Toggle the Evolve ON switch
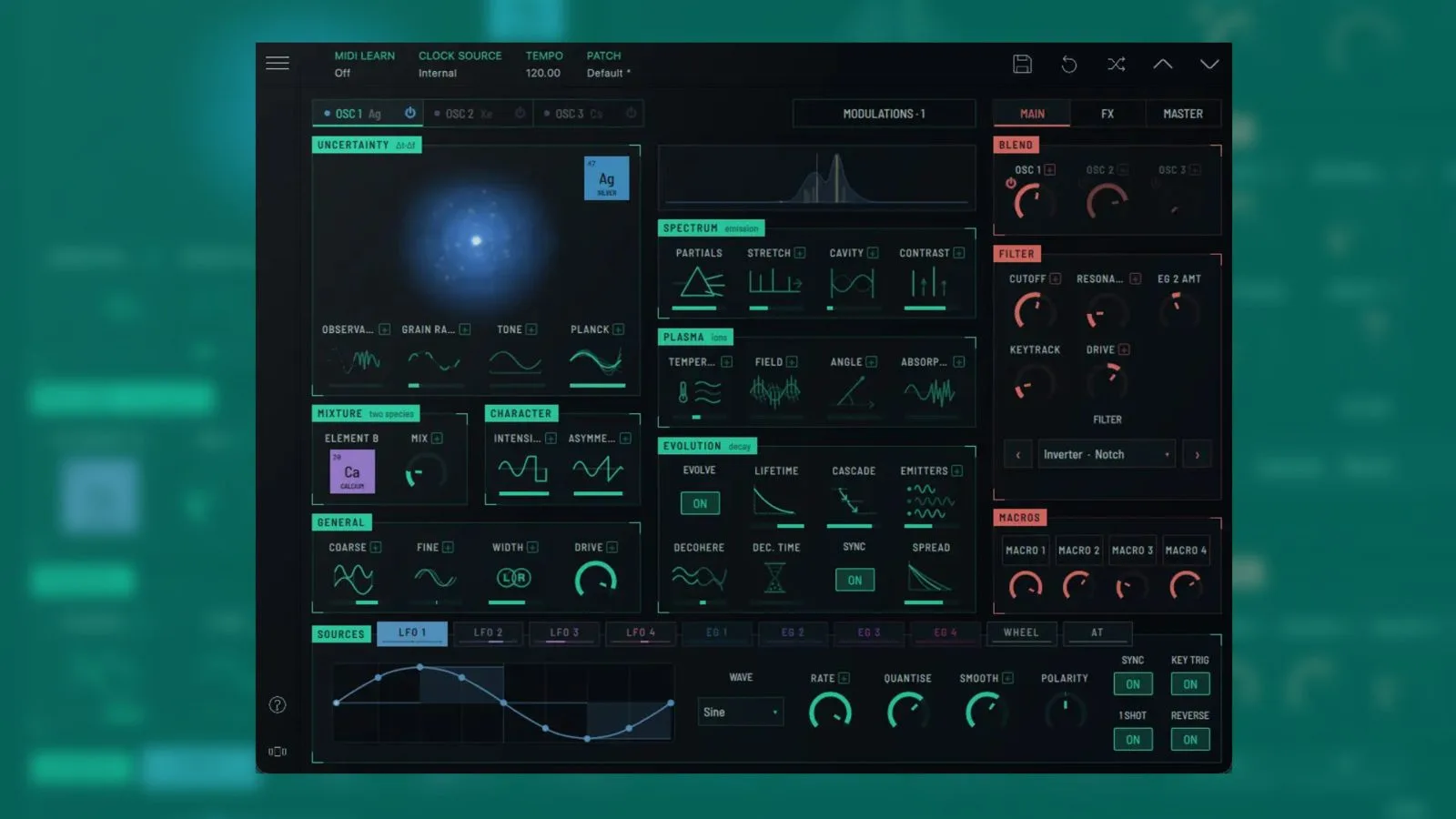This screenshot has width=1456, height=819. point(700,503)
